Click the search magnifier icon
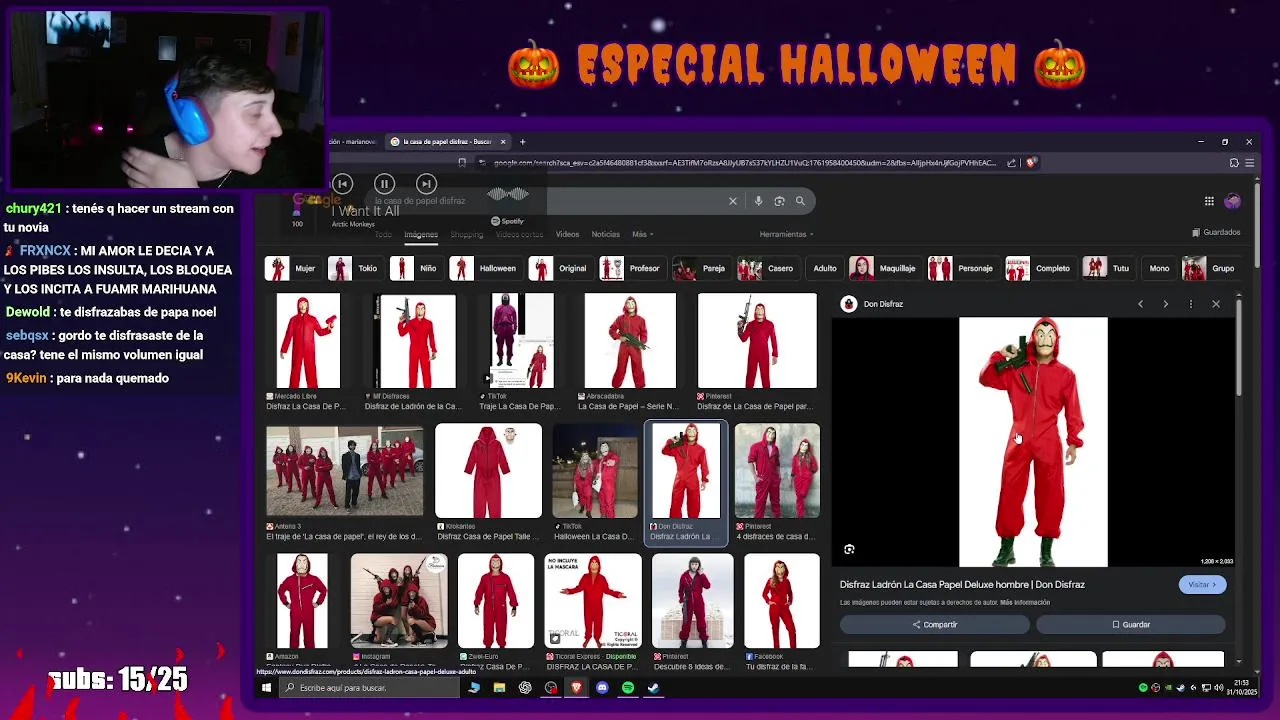1280x720 pixels. coord(800,201)
